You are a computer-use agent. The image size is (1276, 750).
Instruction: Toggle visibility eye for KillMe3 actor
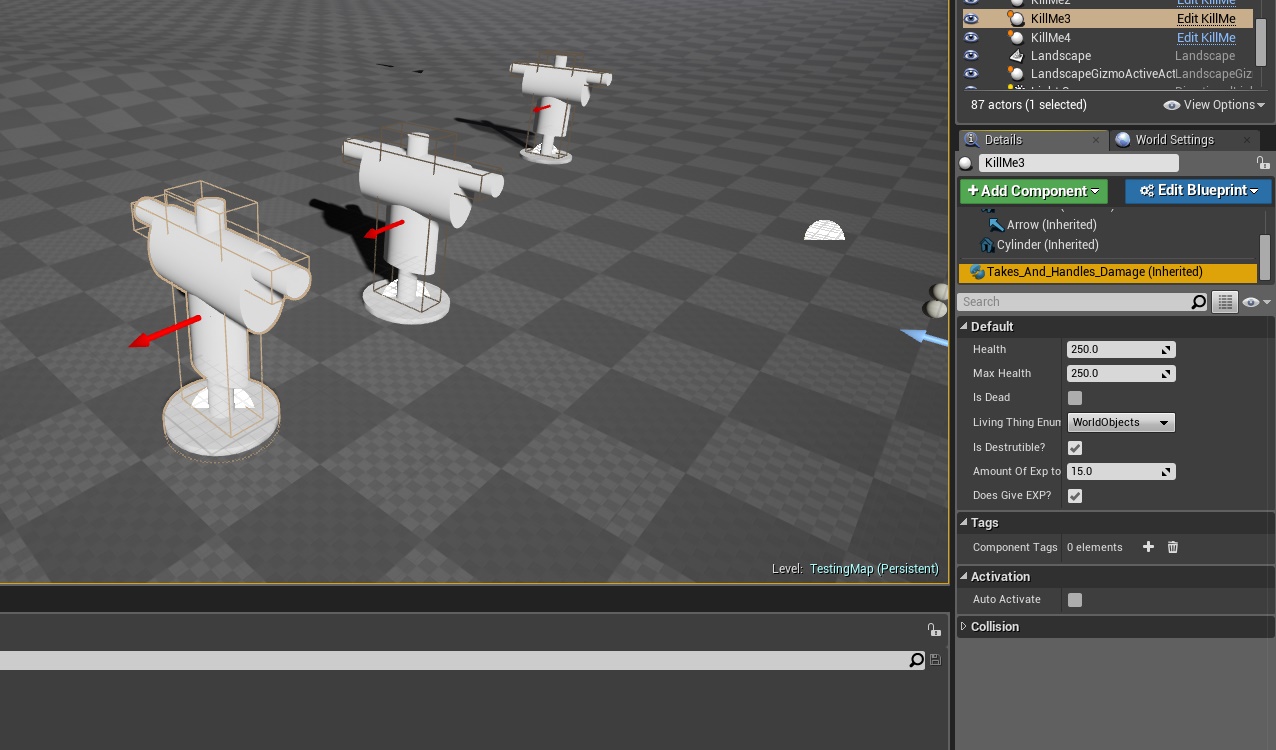[x=970, y=19]
